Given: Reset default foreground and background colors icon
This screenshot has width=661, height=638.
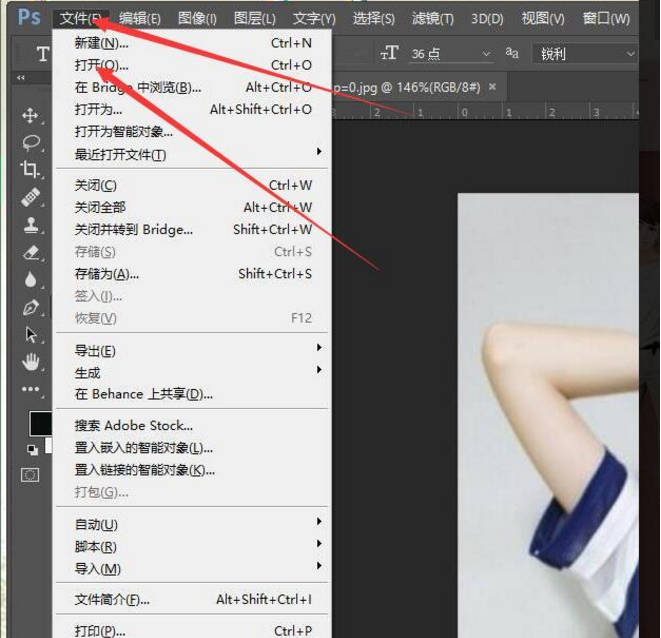Looking at the screenshot, I should [32, 450].
